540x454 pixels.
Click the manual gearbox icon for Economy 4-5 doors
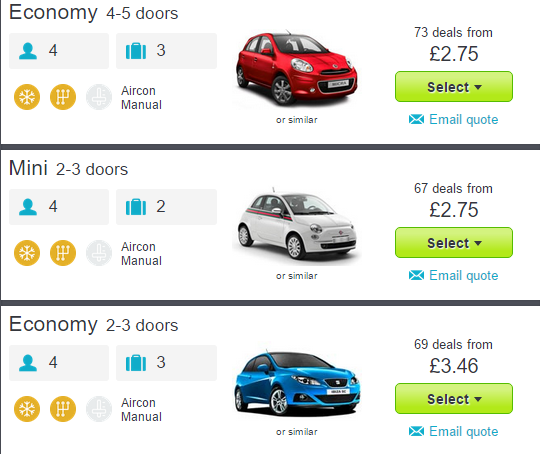[x=63, y=97]
